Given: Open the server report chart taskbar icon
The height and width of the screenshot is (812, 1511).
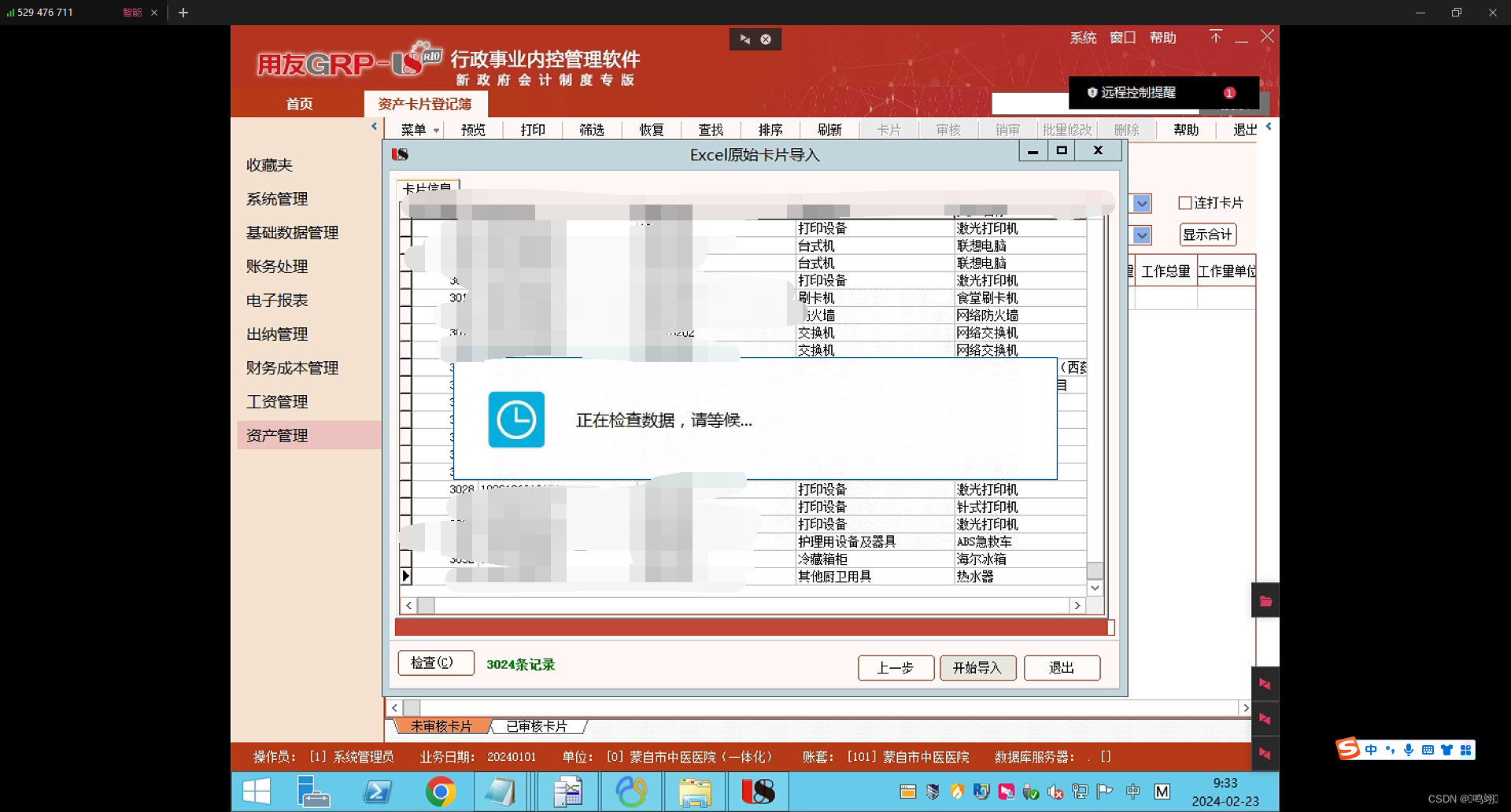Looking at the screenshot, I should (567, 791).
